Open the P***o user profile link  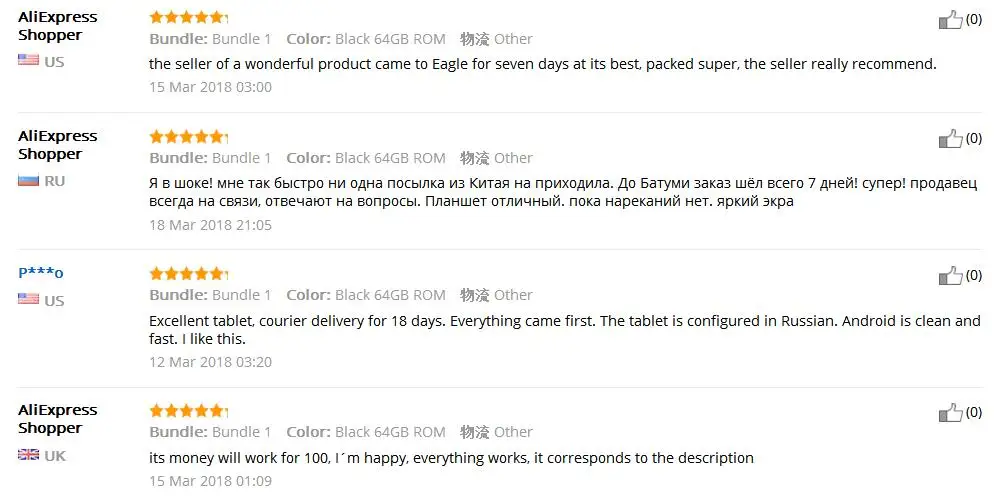(x=41, y=273)
